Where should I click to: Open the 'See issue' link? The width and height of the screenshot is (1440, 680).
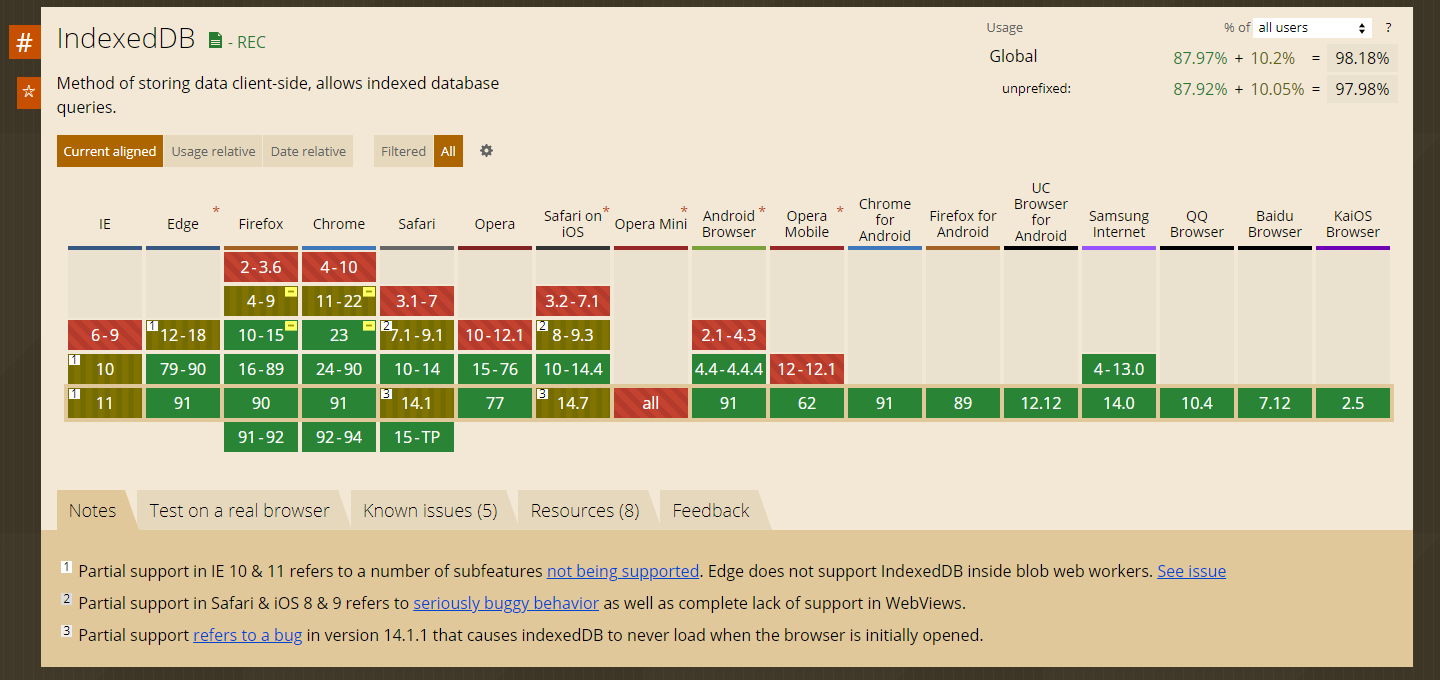pos(1192,571)
